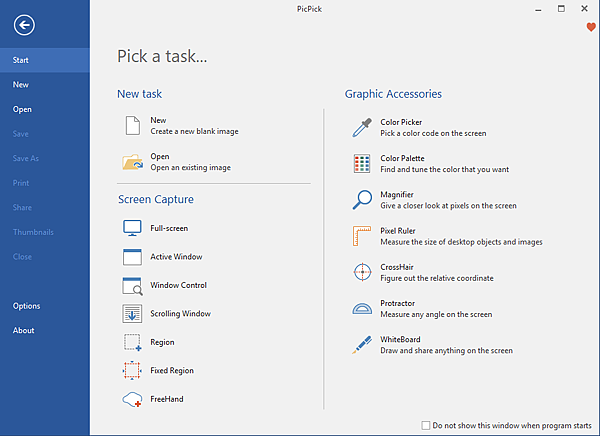This screenshot has width=600, height=436.
Task: Launch the Magnifier tool icon
Action: 362,199
